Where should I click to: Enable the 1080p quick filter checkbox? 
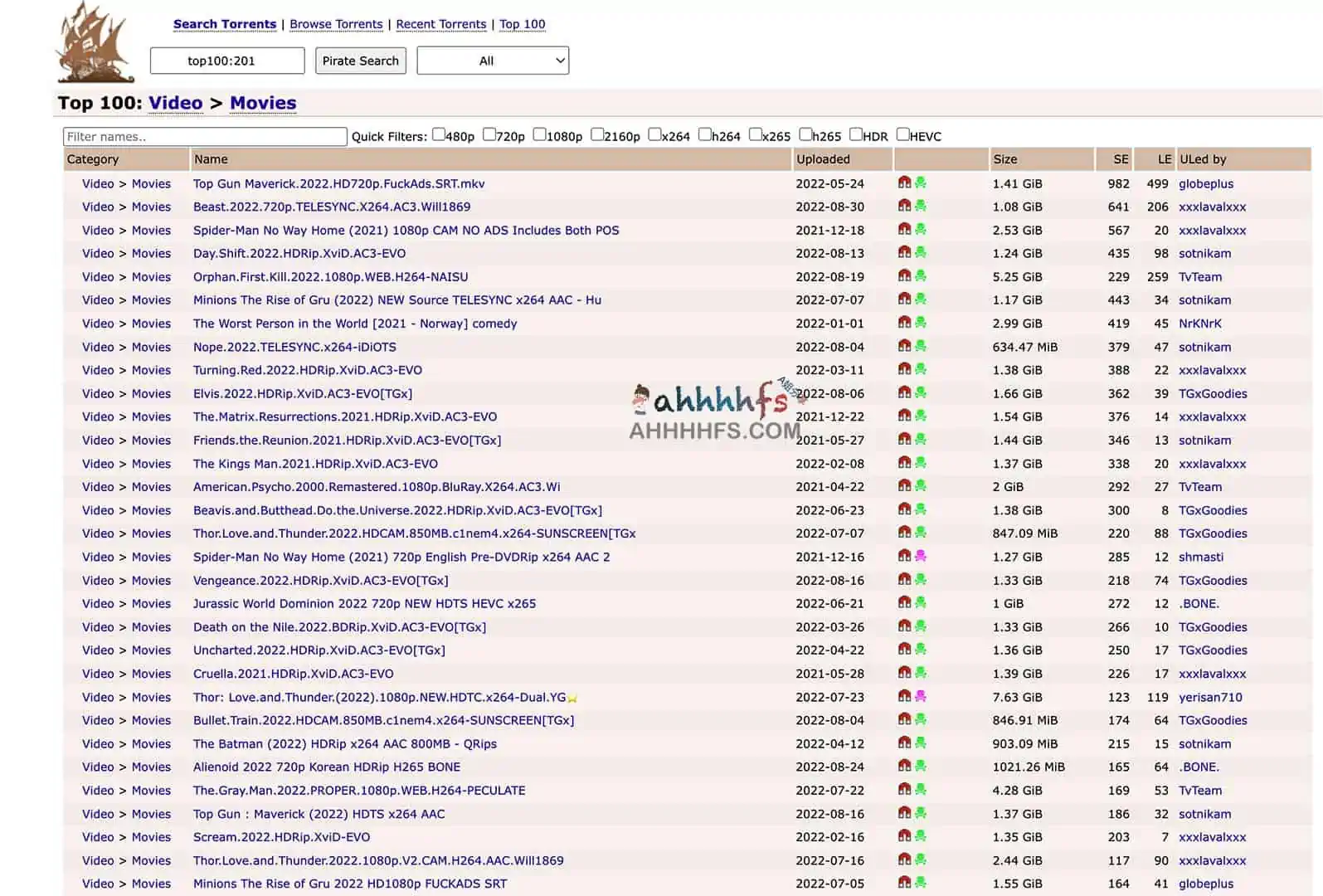tap(539, 134)
